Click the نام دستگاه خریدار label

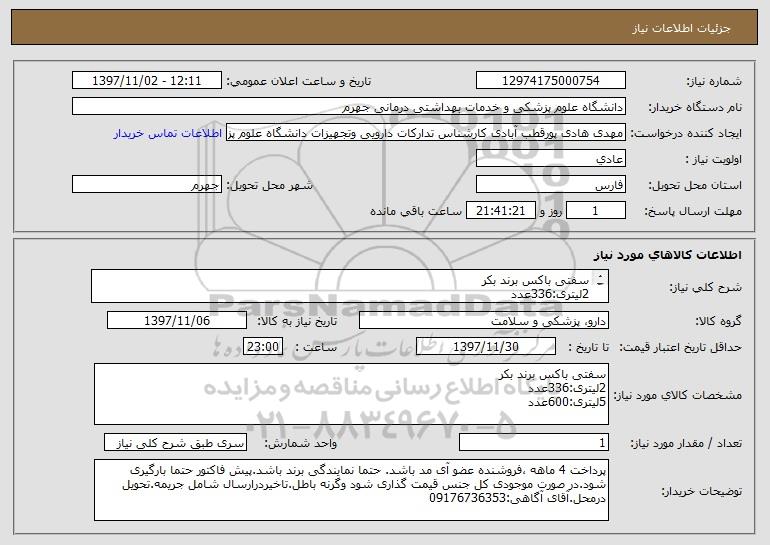695,108
